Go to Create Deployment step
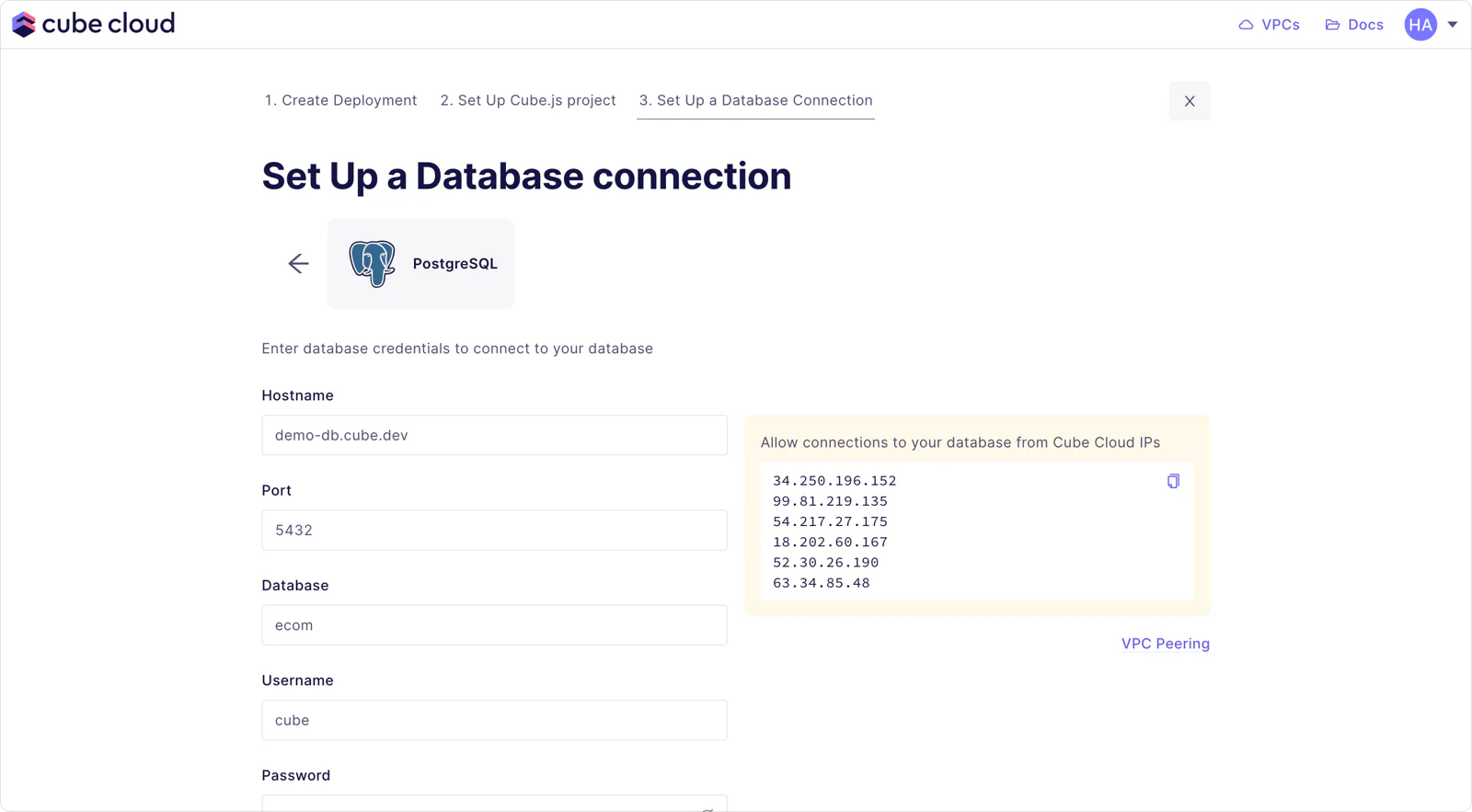Viewport: 1472px width, 812px height. point(340,100)
